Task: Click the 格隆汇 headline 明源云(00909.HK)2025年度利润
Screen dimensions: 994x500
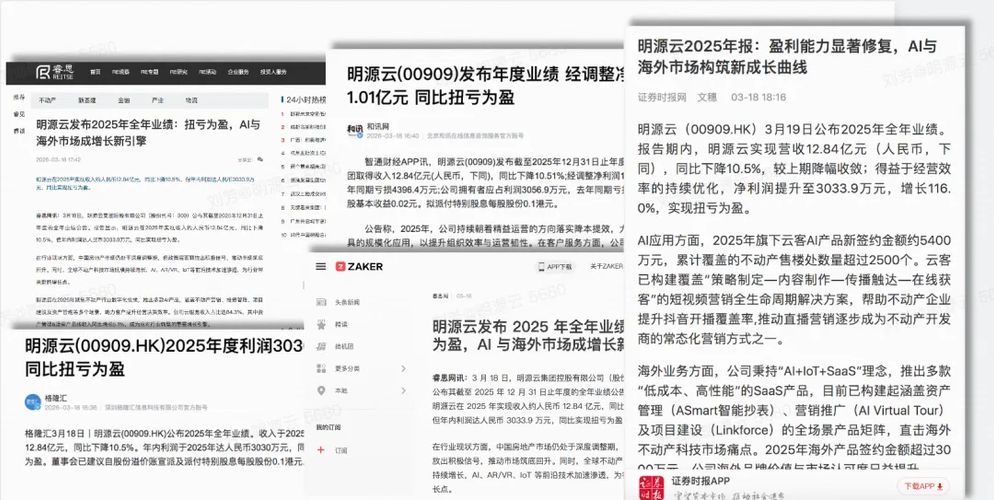Action: click(x=165, y=357)
